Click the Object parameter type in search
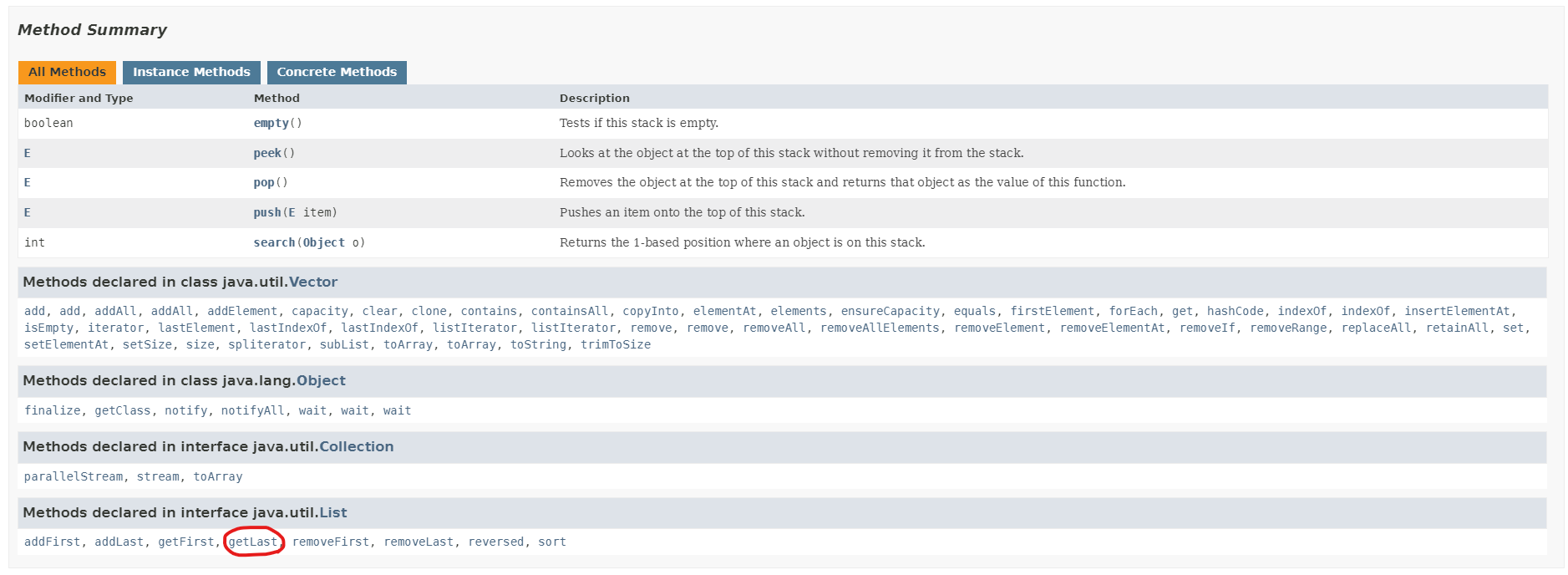This screenshot has width=1568, height=575. click(324, 242)
